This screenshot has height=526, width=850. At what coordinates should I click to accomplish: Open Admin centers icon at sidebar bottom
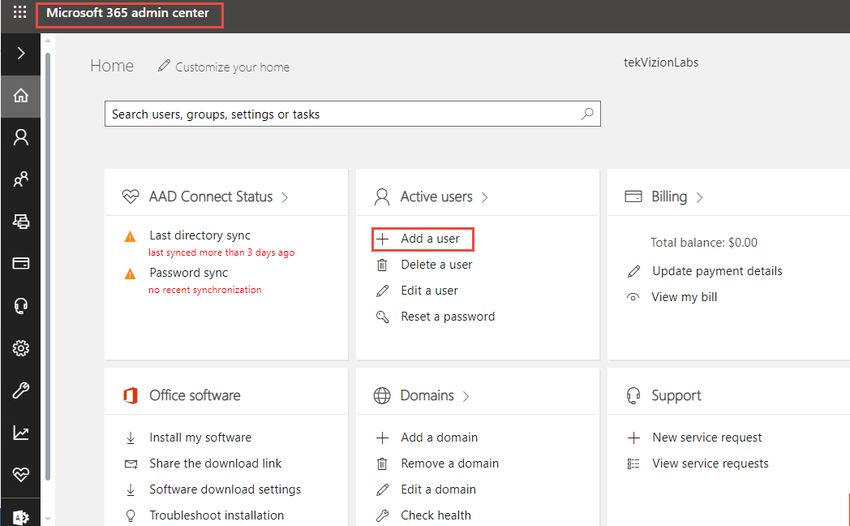pyautogui.click(x=21, y=517)
